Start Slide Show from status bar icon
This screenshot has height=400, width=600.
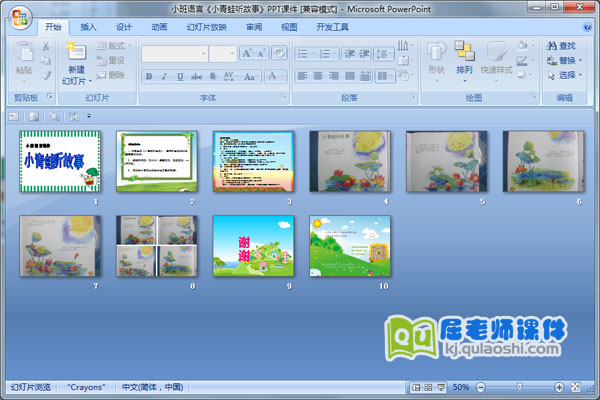[x=441, y=387]
